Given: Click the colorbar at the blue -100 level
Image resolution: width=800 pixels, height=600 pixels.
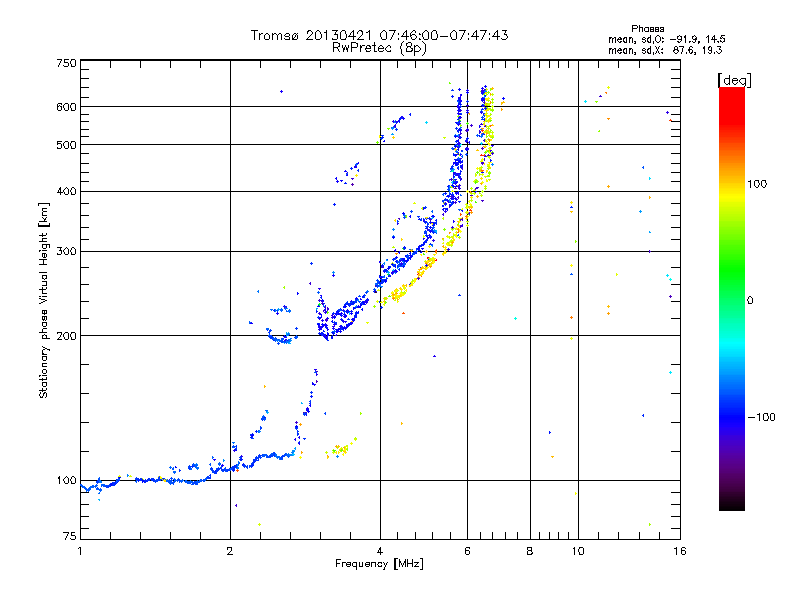Looking at the screenshot, I should click(732, 417).
